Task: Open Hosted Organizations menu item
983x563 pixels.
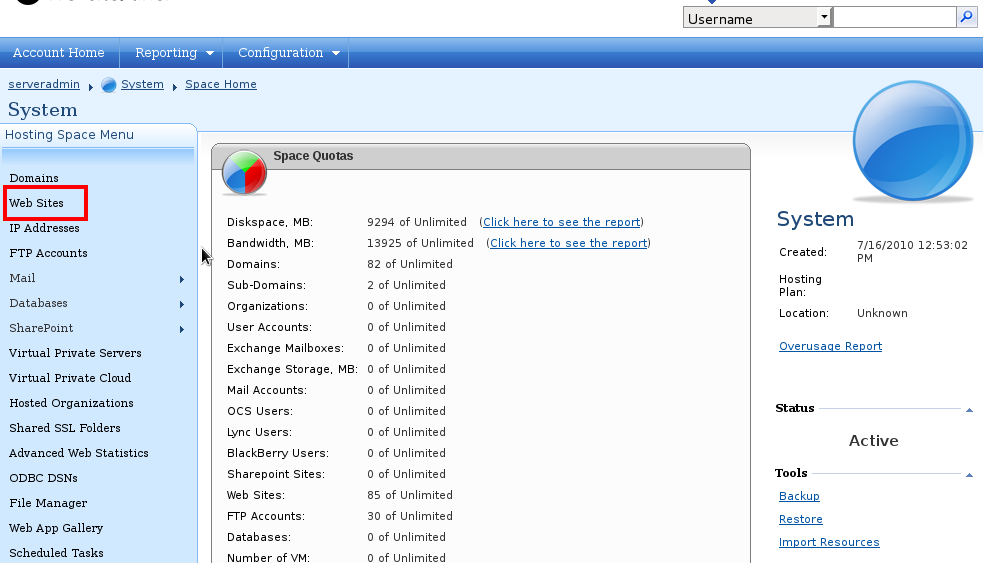Action: click(71, 403)
